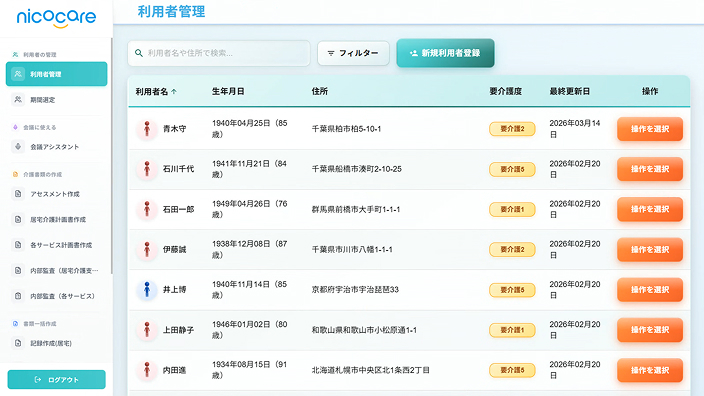
Task: Click the 内部監査（居宅介護支… document icon
Action: (18, 271)
